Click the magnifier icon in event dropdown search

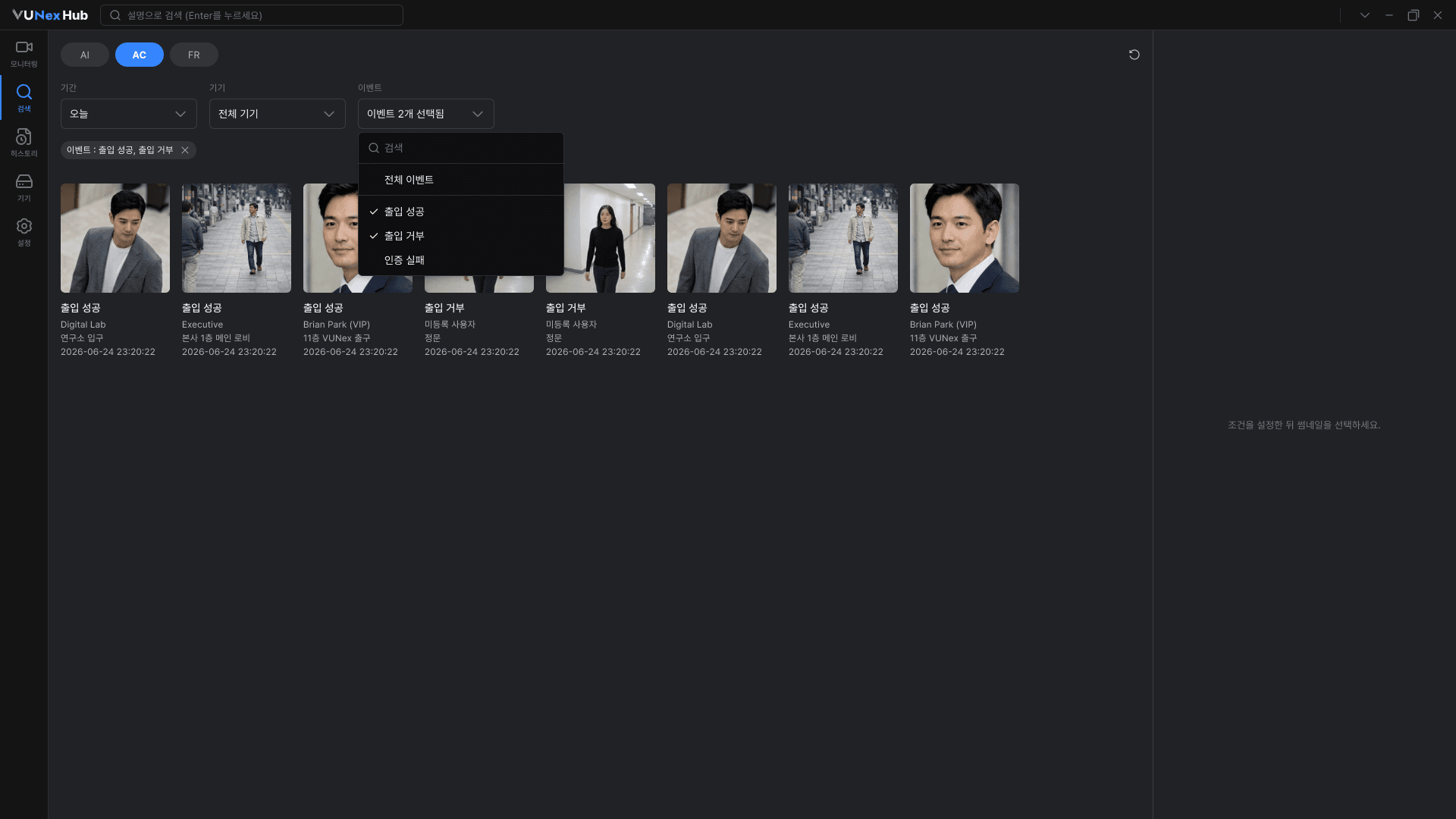pos(374,148)
